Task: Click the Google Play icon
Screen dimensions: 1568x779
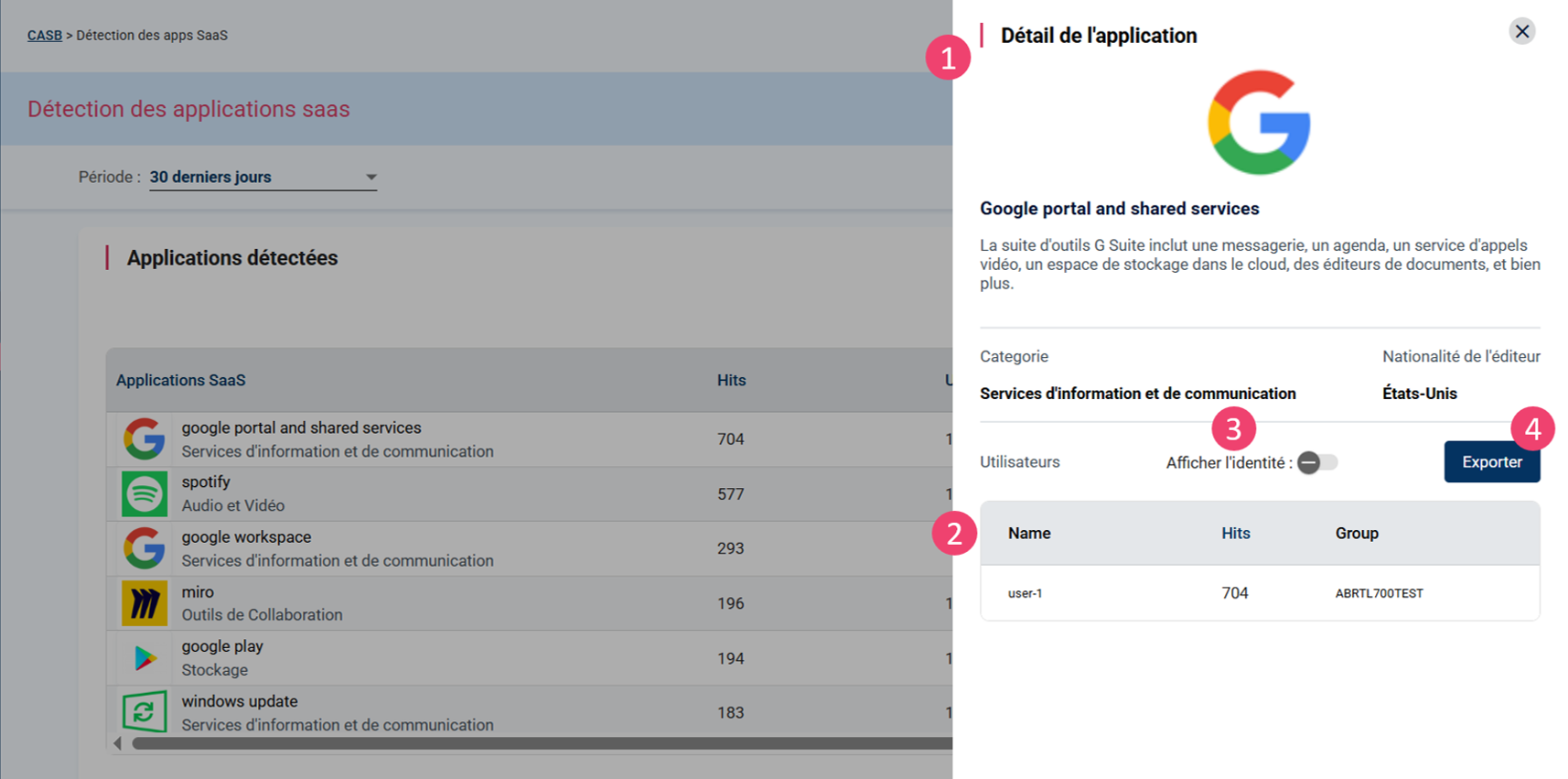Action: [145, 658]
